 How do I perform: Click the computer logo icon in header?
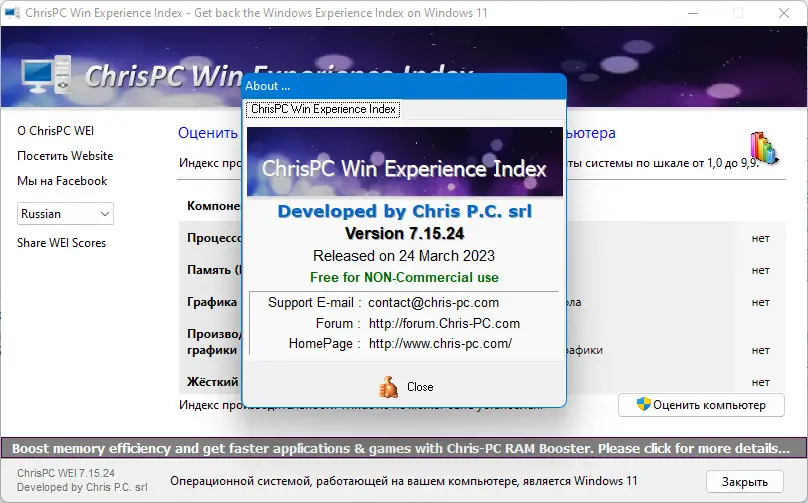(x=46, y=75)
